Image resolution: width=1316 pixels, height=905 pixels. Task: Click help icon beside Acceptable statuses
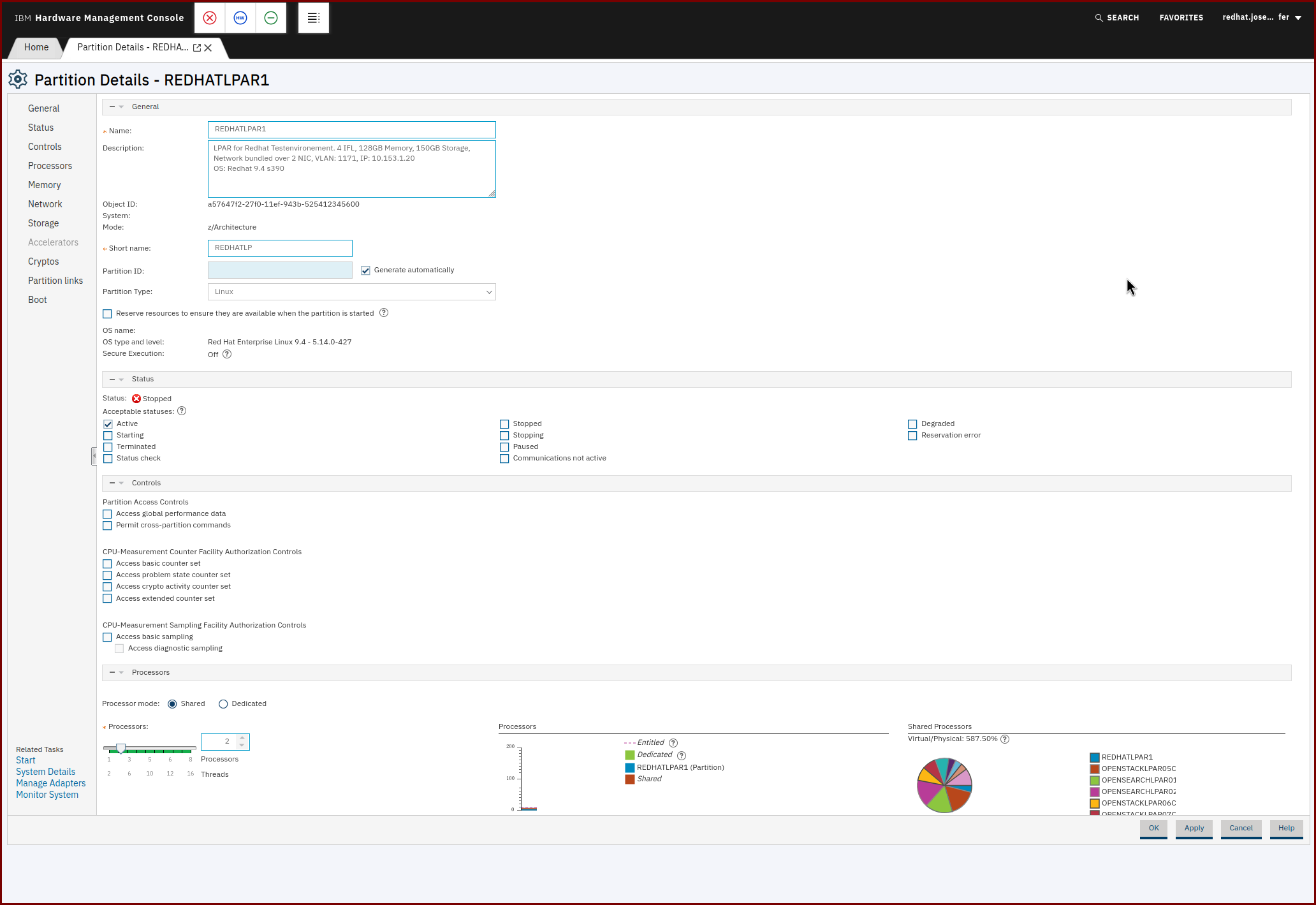coord(182,411)
